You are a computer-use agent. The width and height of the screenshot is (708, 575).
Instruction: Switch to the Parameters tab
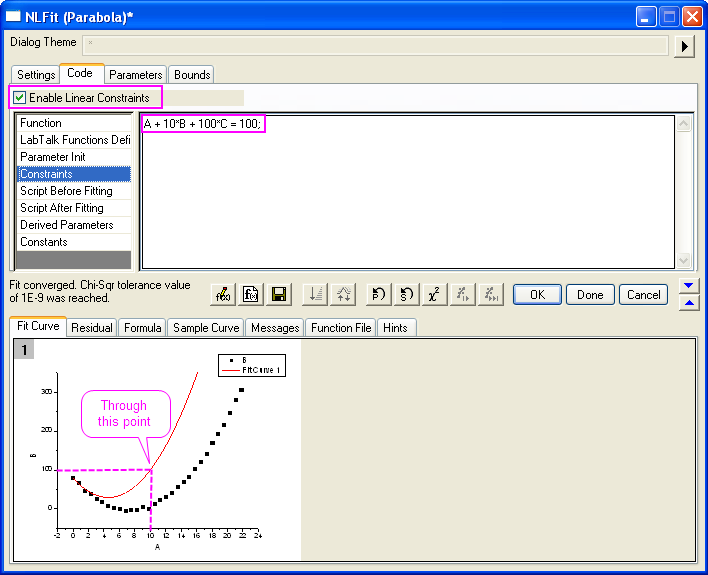pos(135,75)
